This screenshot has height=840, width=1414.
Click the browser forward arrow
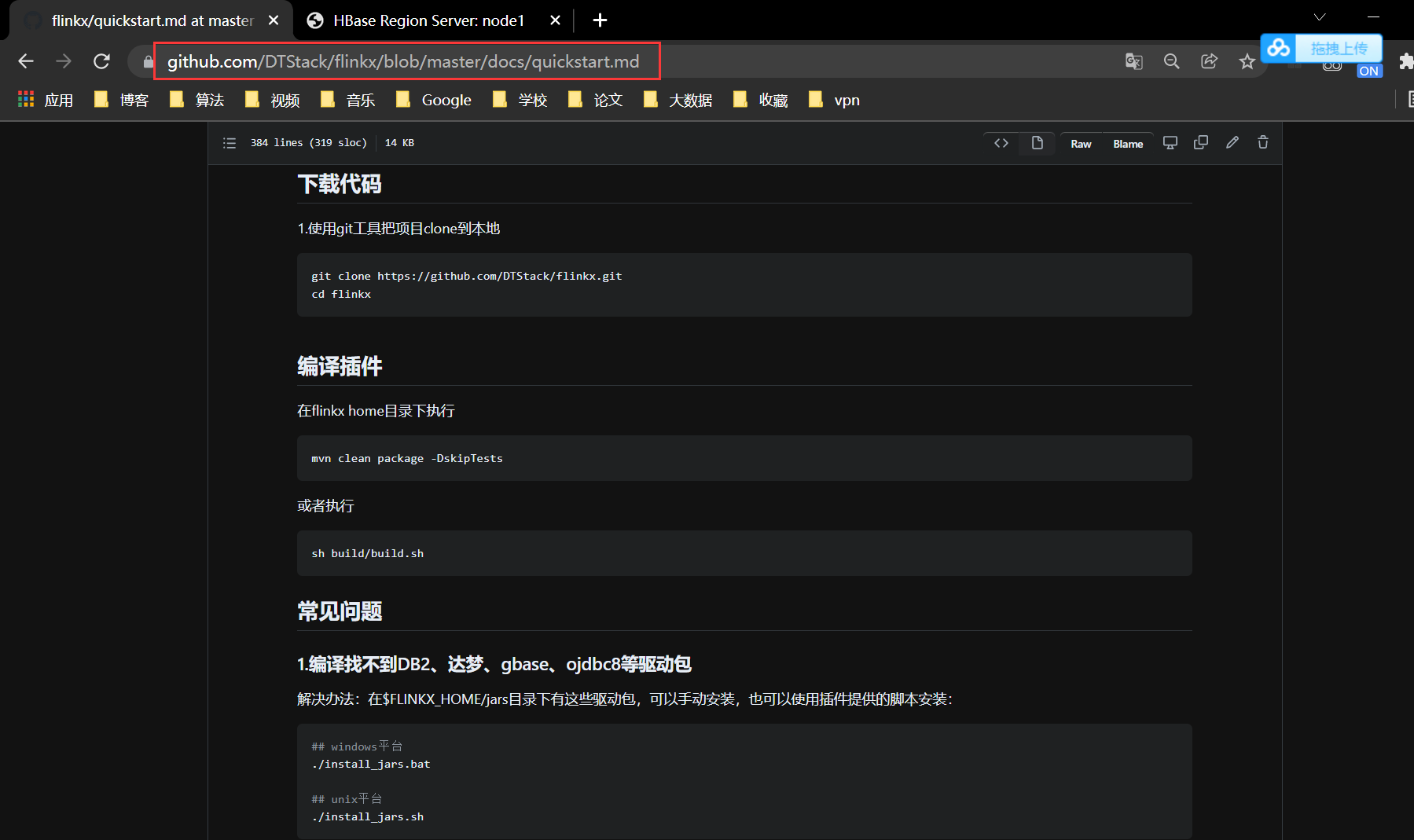pyautogui.click(x=64, y=61)
